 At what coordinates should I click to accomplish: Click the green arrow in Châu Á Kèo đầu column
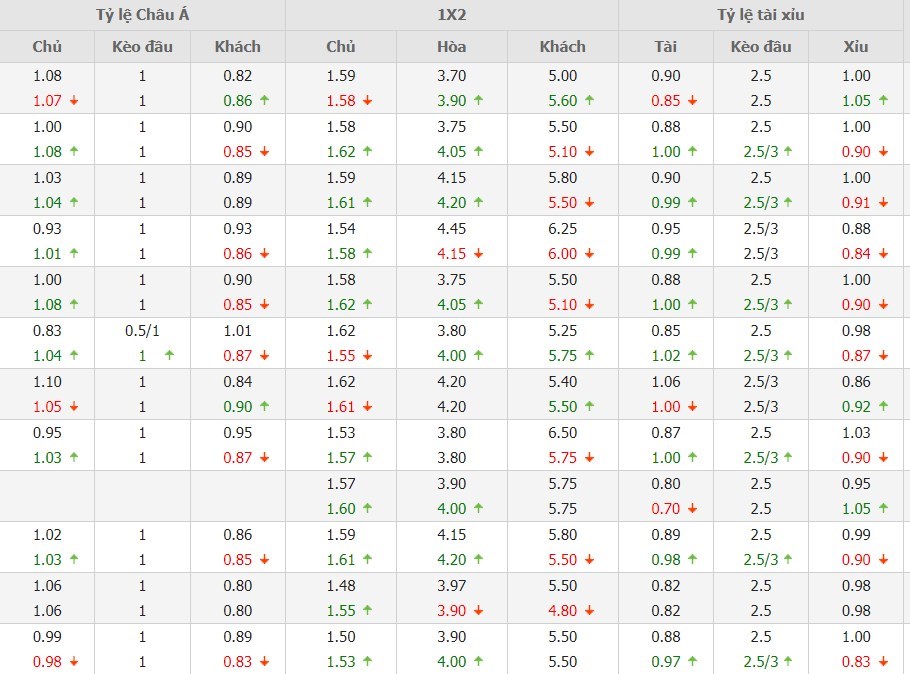coord(168,356)
